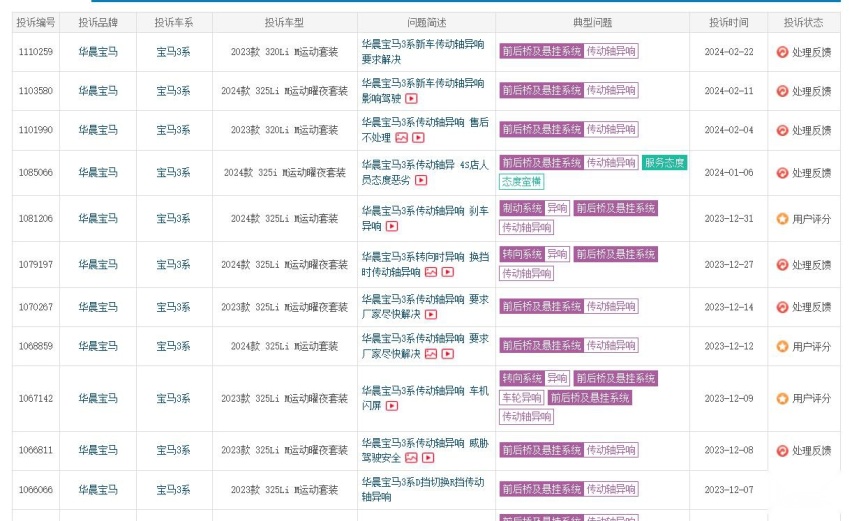852x521 pixels.
Task: Select date 2023-12-31
Action: [729, 218]
